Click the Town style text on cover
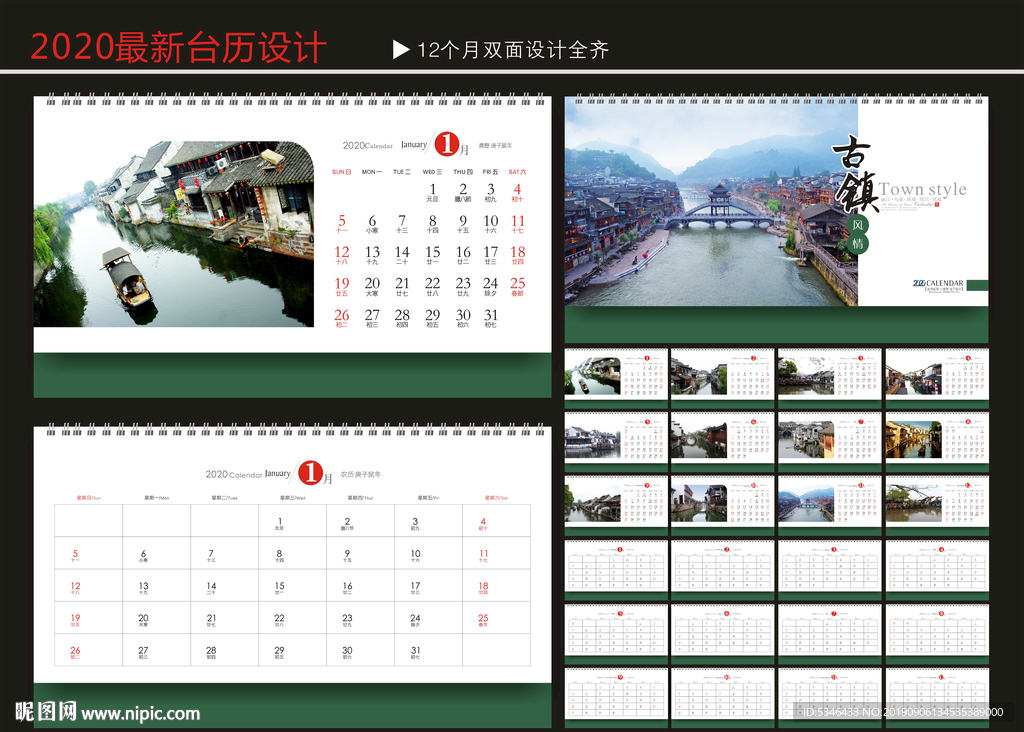Image resolution: width=1024 pixels, height=732 pixels. click(x=922, y=189)
